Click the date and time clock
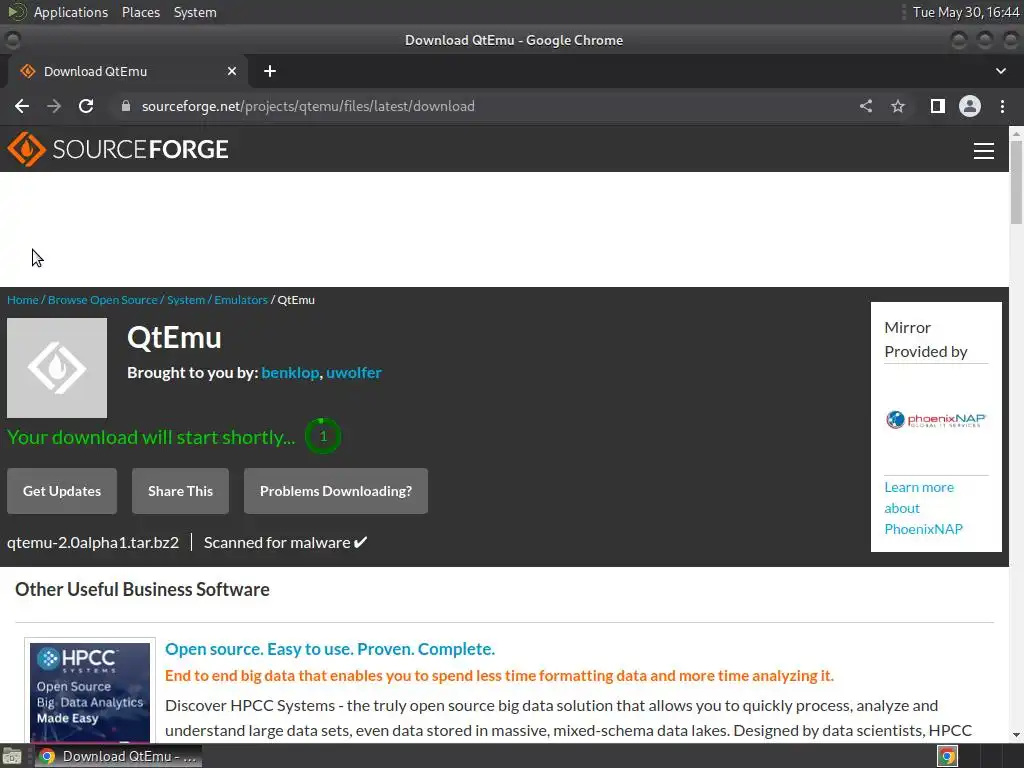Screen dimensions: 1024x768 pyautogui.click(x=966, y=12)
